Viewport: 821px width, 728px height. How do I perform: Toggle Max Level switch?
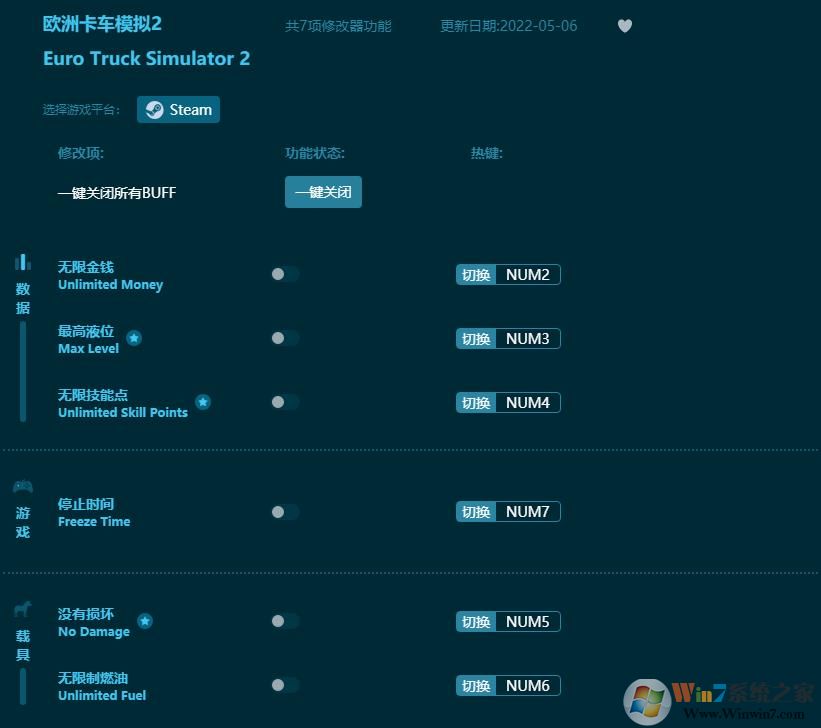coord(285,338)
